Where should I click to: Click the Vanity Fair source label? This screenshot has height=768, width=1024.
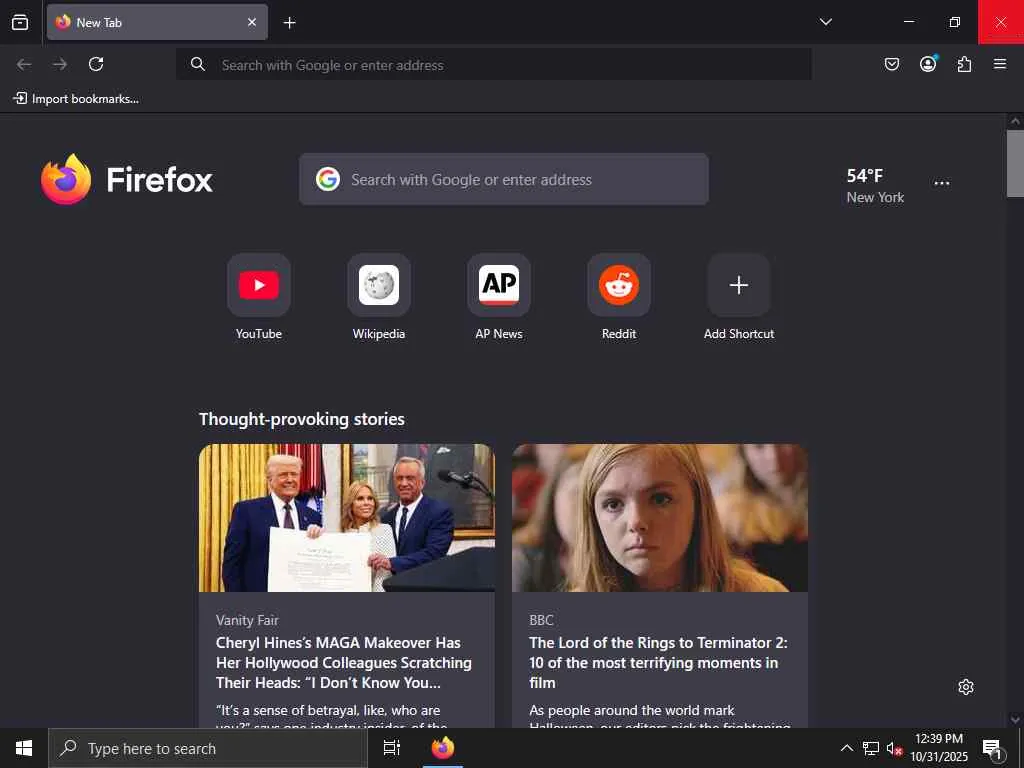click(247, 620)
